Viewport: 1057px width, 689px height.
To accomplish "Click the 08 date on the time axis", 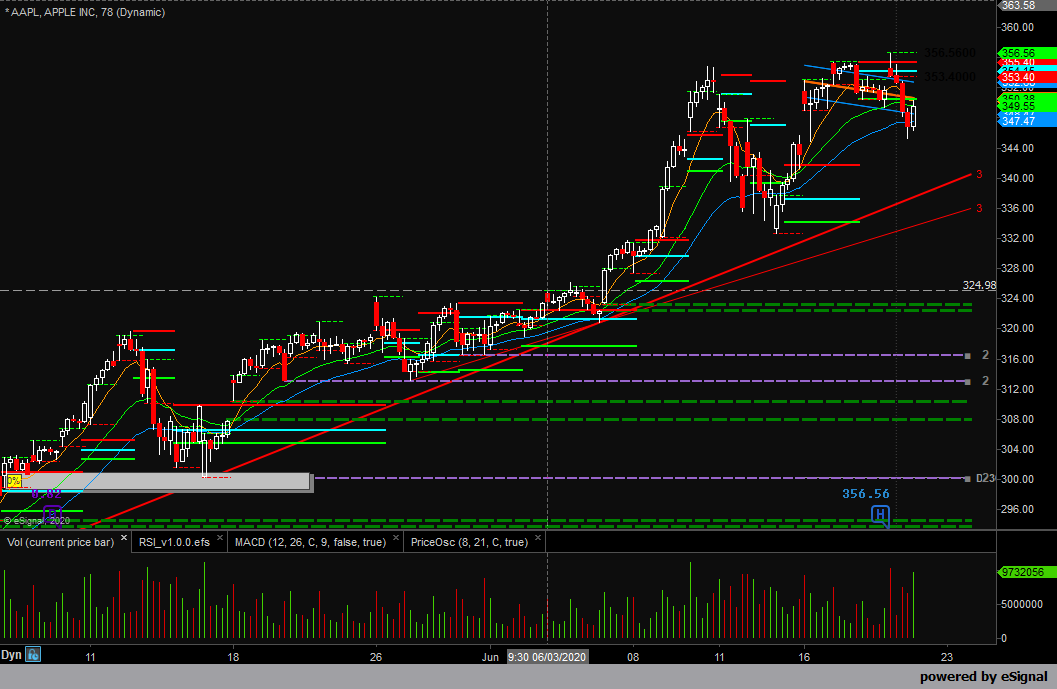I will [632, 657].
